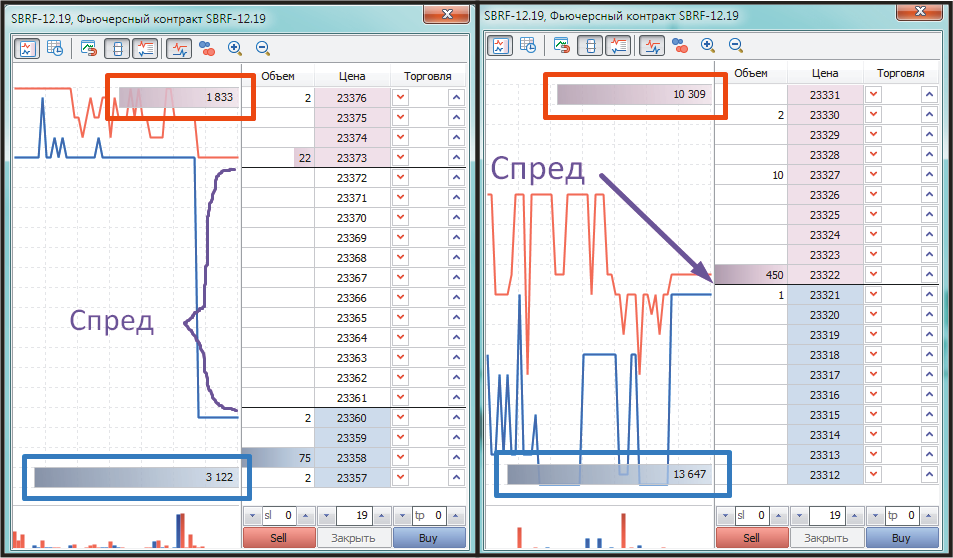Click red sell arrow at price 23358
The image size is (953, 558).
tap(400, 458)
